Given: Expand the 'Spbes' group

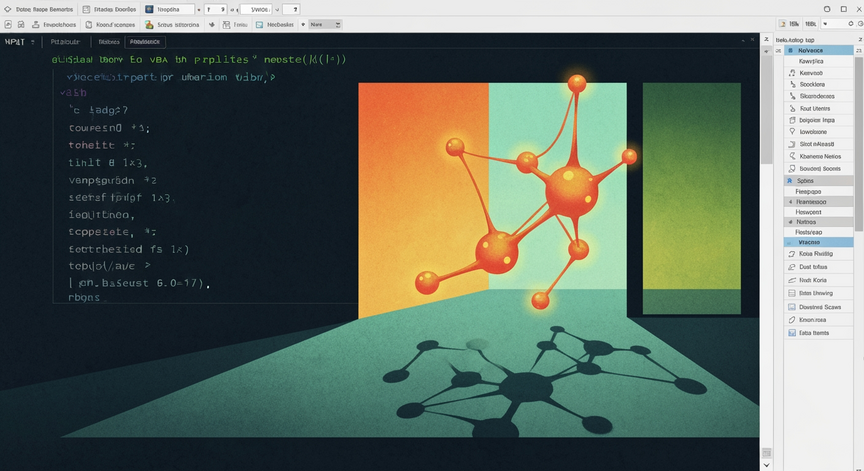Looking at the screenshot, I should [790, 181].
